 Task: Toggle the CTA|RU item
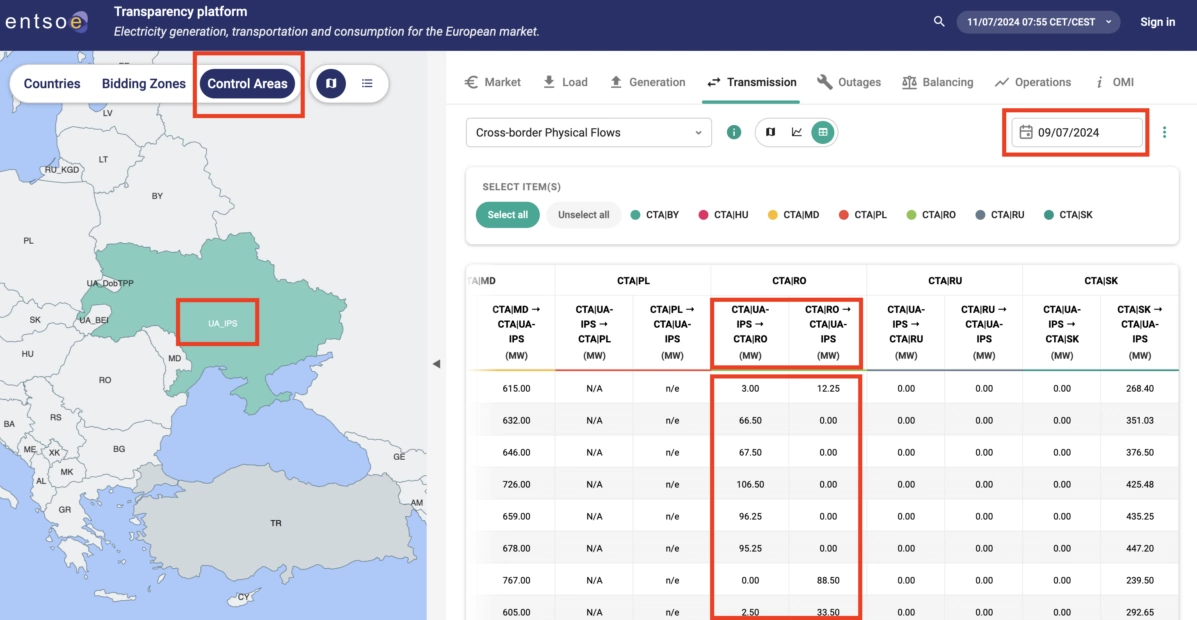pyautogui.click(x=999, y=215)
